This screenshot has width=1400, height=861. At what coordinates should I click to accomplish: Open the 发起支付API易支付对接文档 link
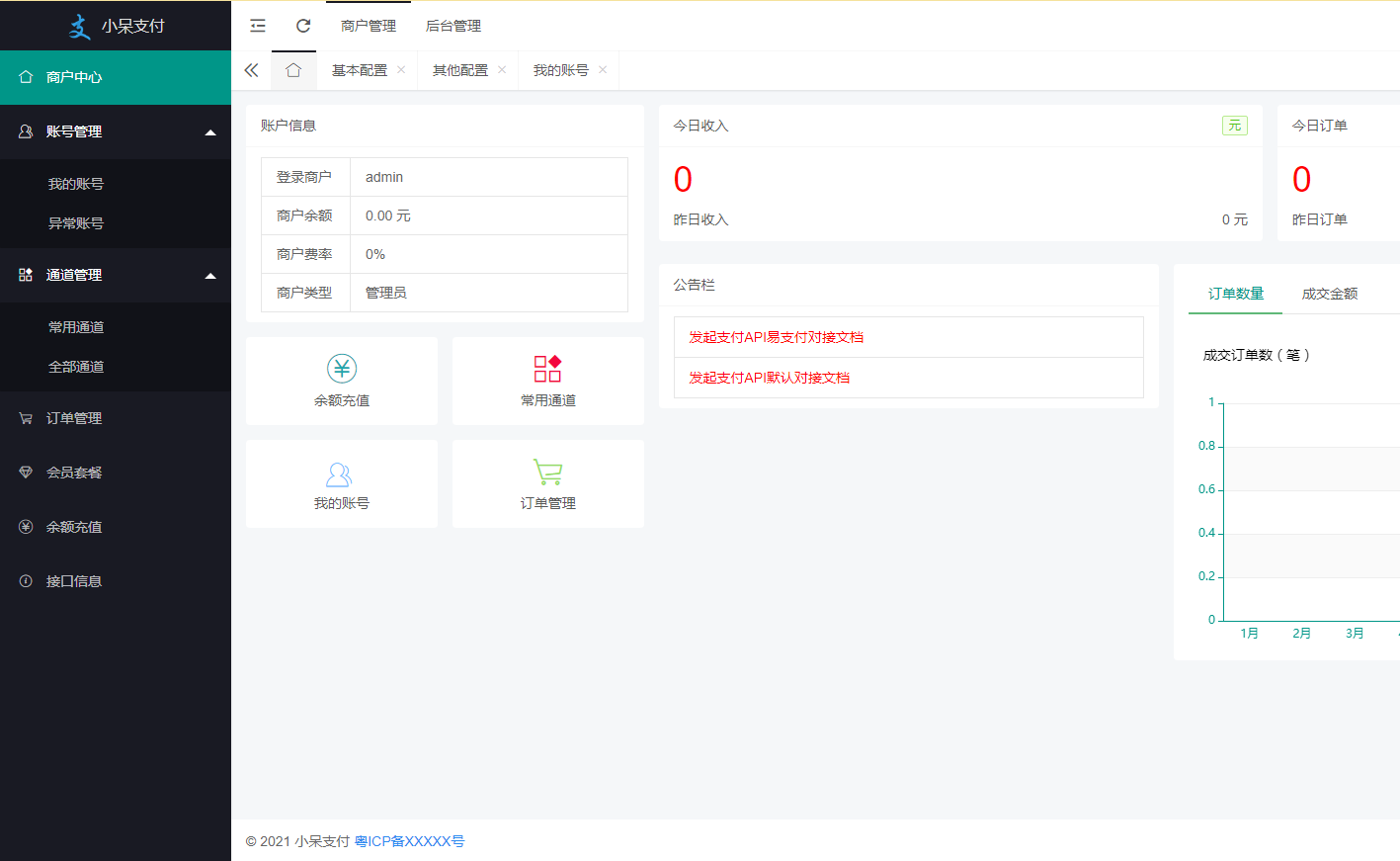776,337
